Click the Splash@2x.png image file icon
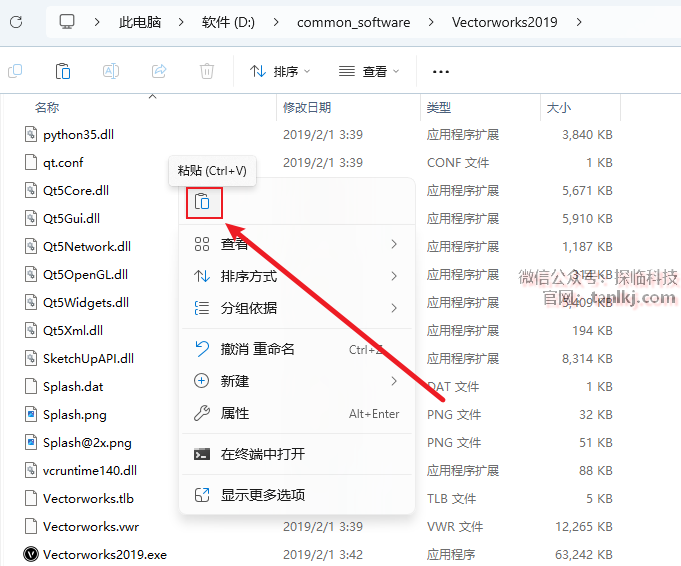 pos(31,443)
